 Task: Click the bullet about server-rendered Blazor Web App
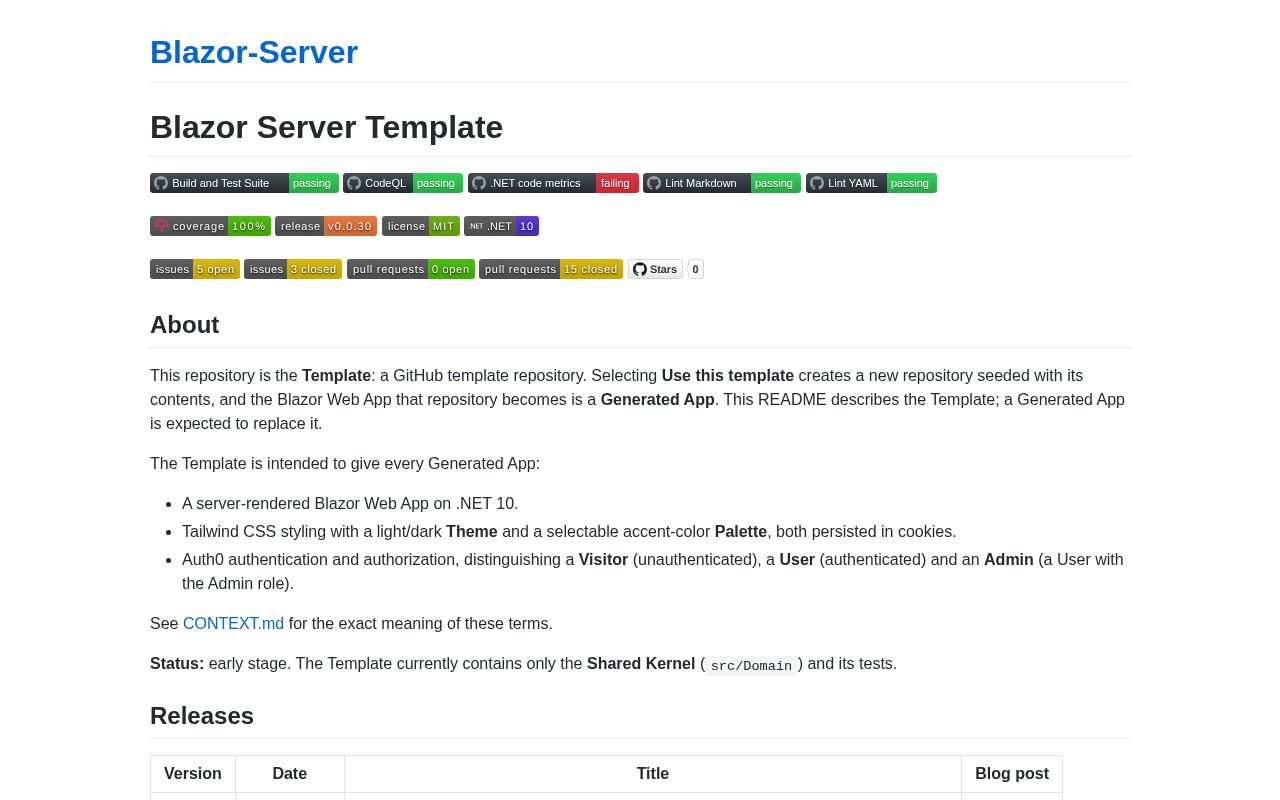point(350,504)
